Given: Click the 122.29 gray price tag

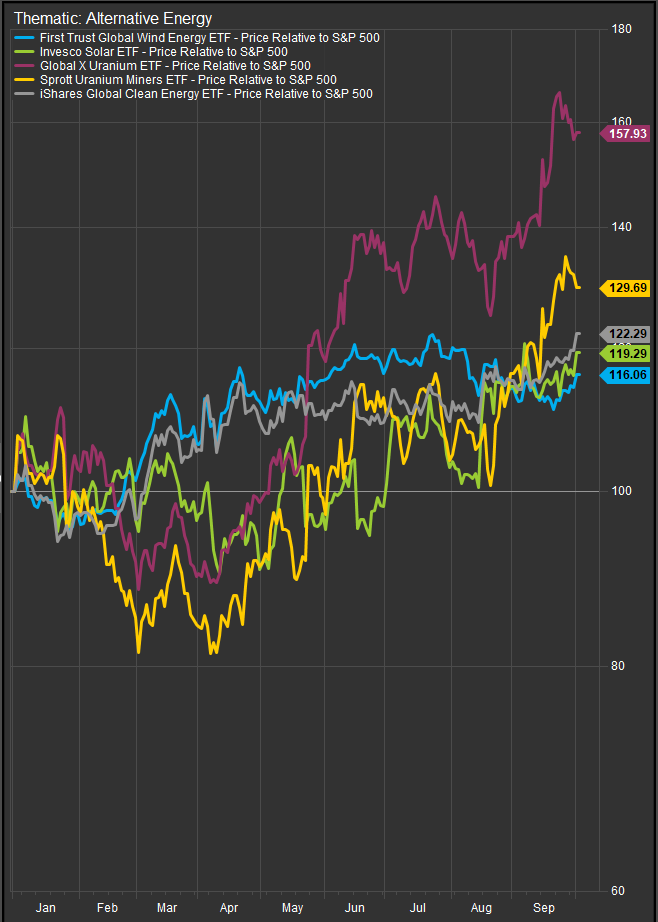Looking at the screenshot, I should 626,334.
